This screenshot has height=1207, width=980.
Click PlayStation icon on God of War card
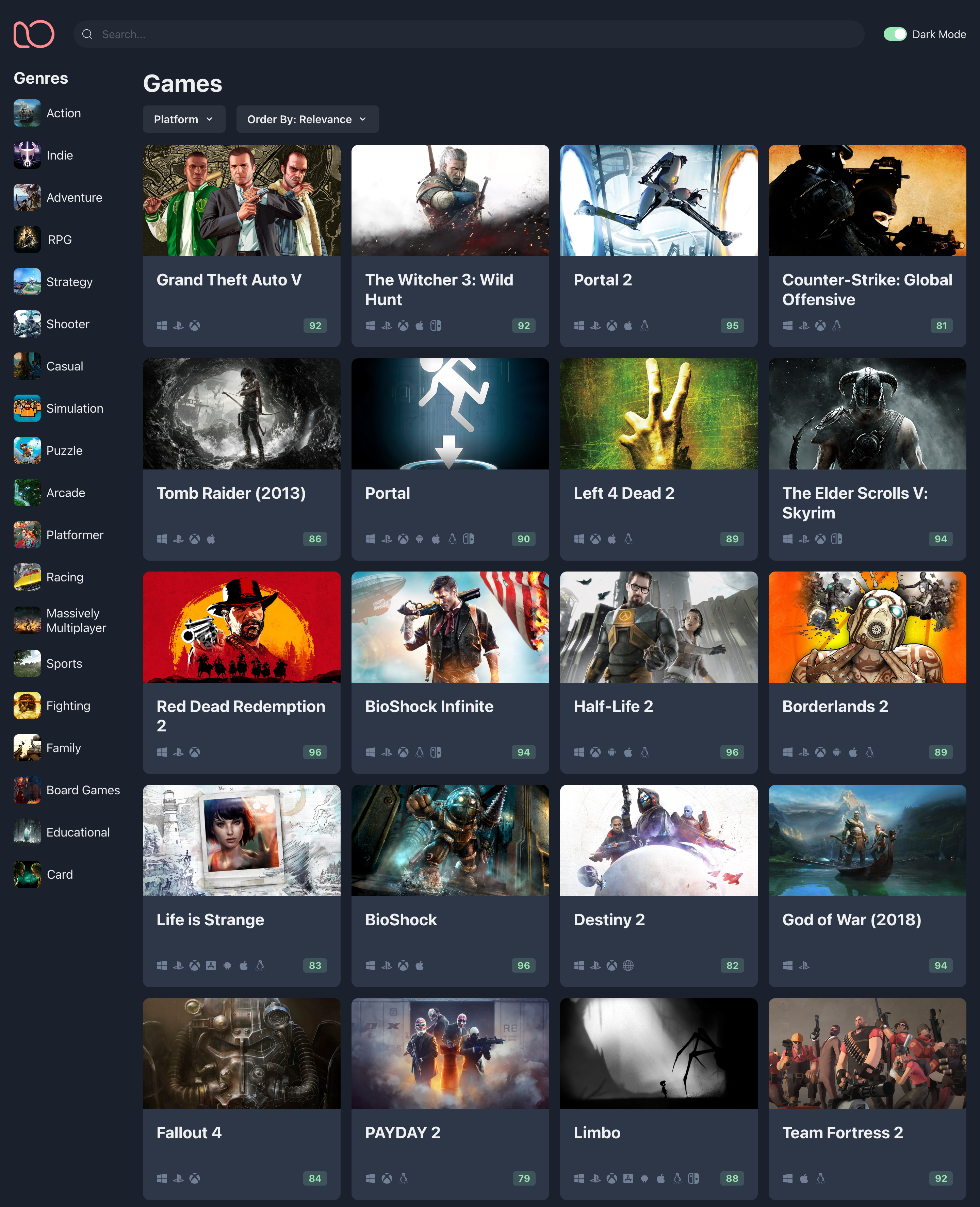804,965
